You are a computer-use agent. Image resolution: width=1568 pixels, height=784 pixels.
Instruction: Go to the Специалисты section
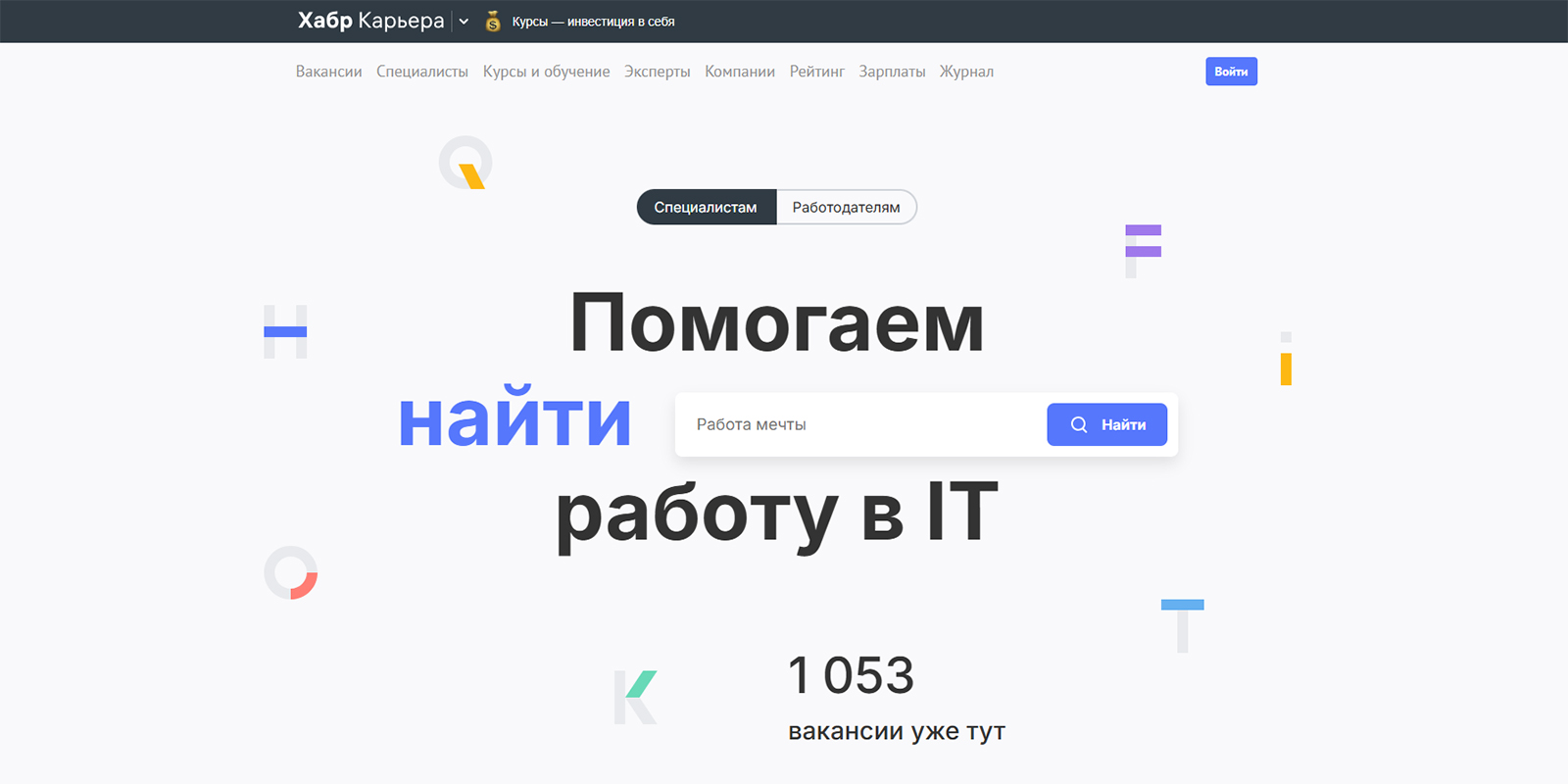[x=422, y=72]
